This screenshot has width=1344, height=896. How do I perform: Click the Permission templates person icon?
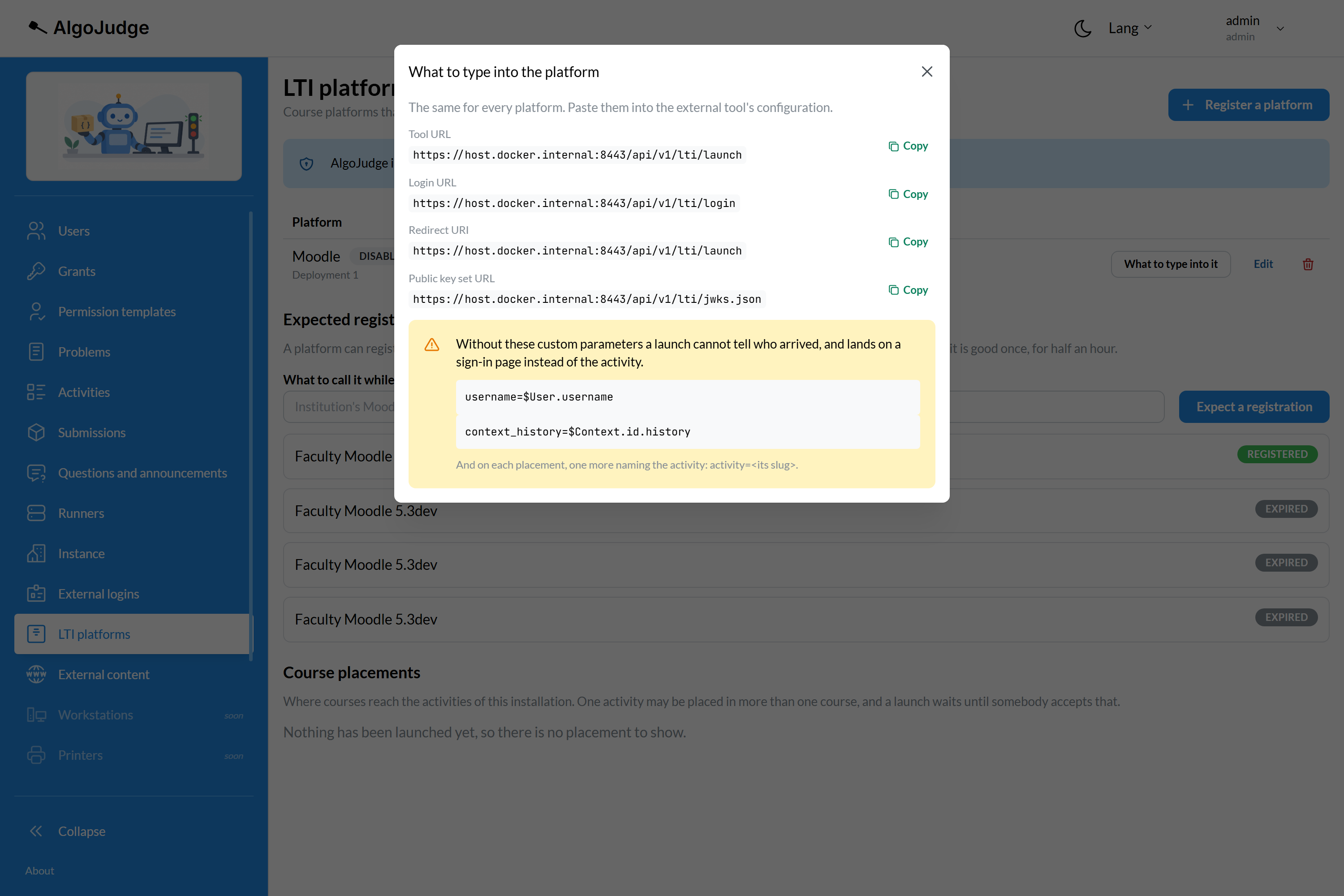point(36,311)
